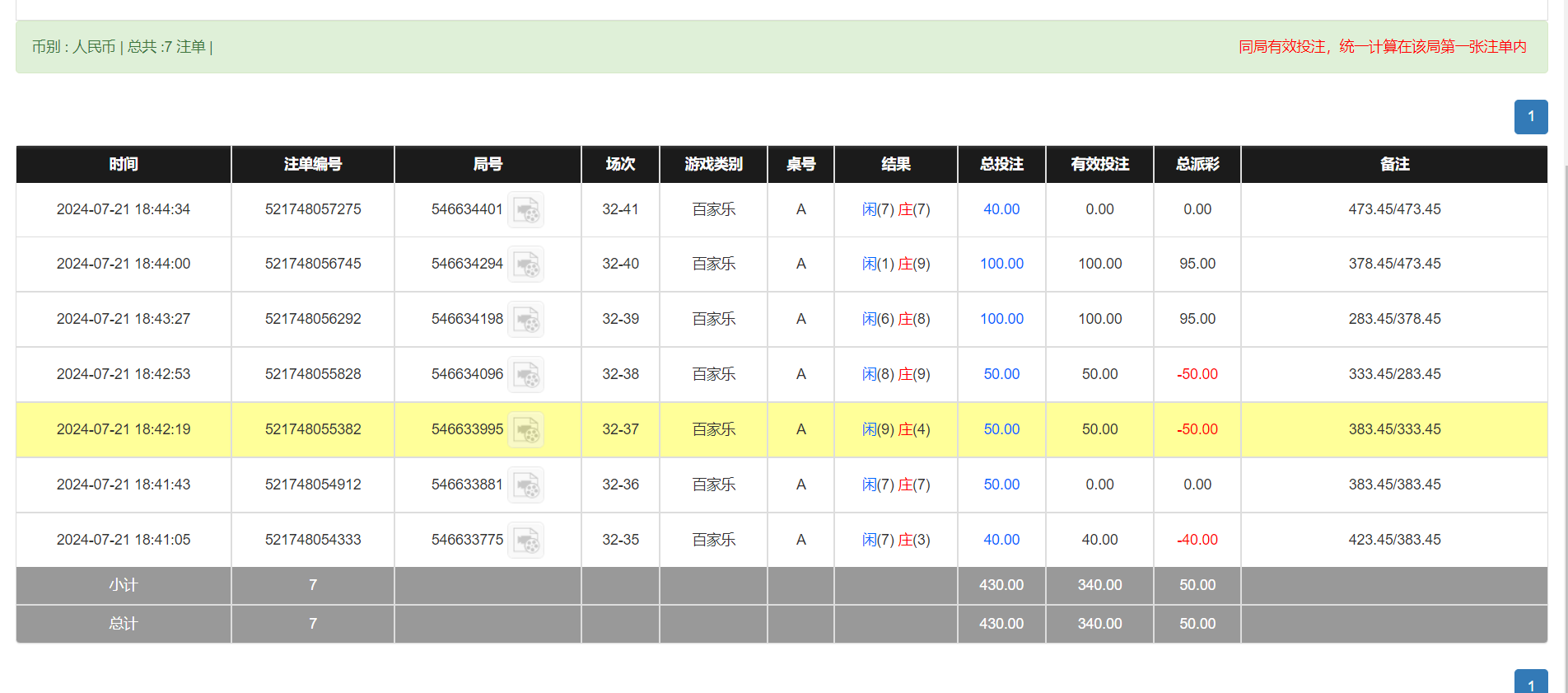Open video replay icon for round 546634401
Image resolution: width=1568 pixels, height=693 pixels.
pyautogui.click(x=525, y=210)
